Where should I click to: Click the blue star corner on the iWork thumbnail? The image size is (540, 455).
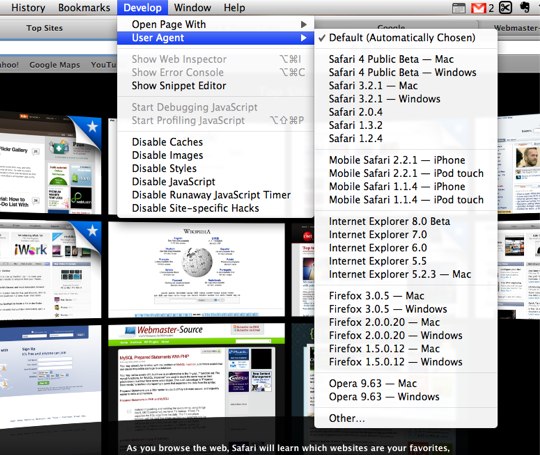[91, 231]
